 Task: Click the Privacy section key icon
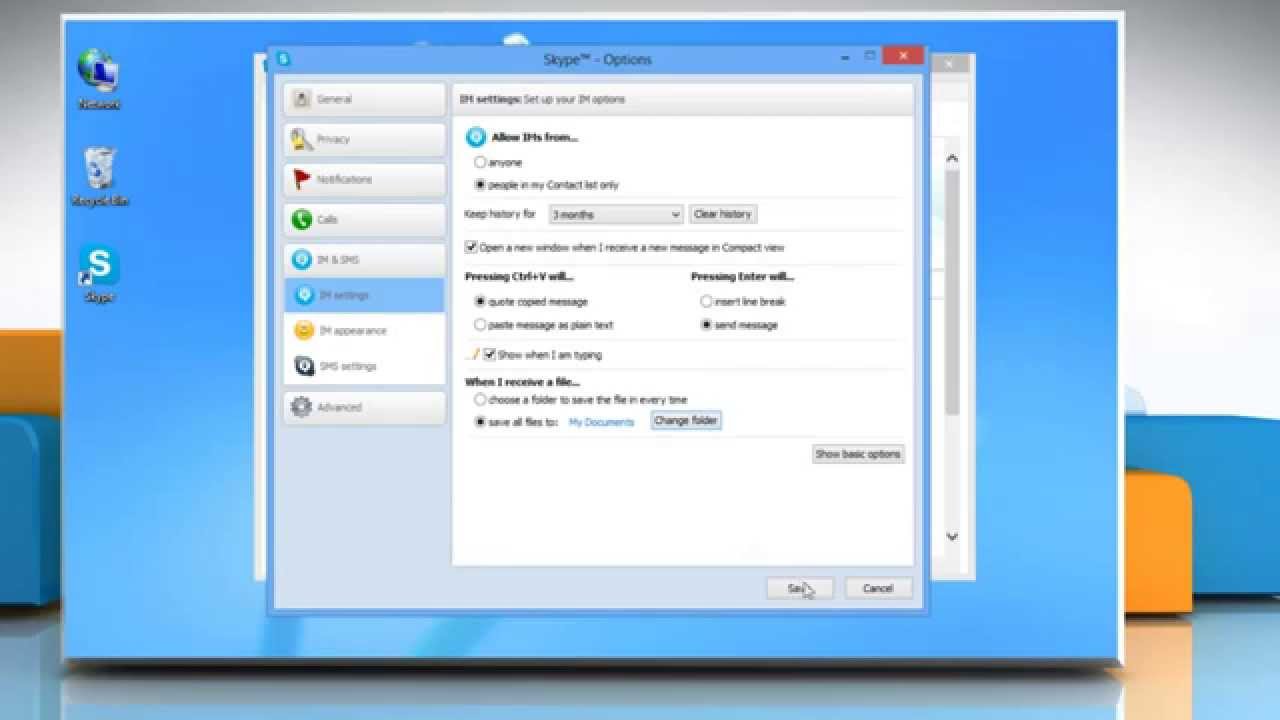pos(301,139)
